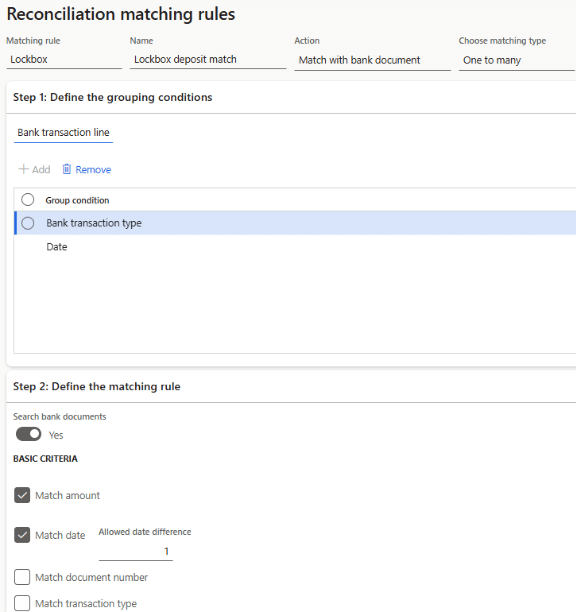Open the Choose matching type dropdown
The image size is (576, 612).
tap(517, 60)
